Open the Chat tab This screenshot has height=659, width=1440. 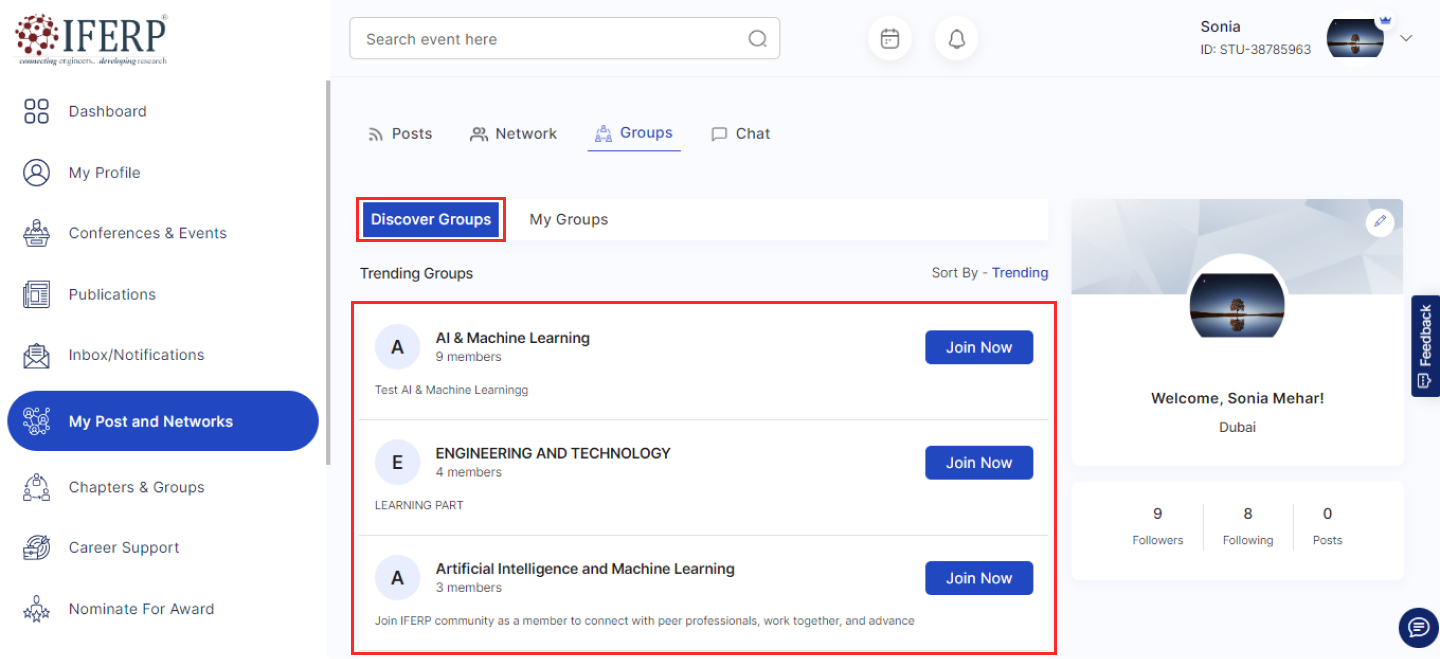coord(741,134)
